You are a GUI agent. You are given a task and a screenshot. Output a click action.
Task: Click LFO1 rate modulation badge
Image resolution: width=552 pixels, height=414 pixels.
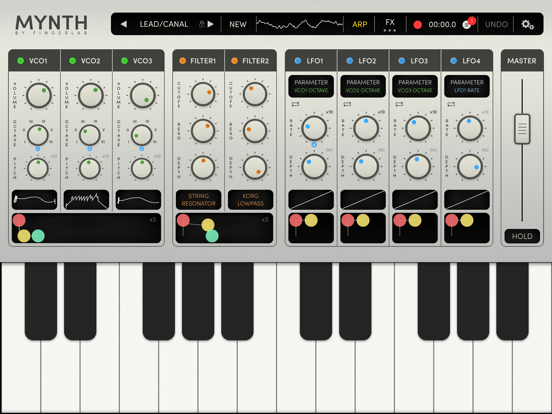coord(314,144)
